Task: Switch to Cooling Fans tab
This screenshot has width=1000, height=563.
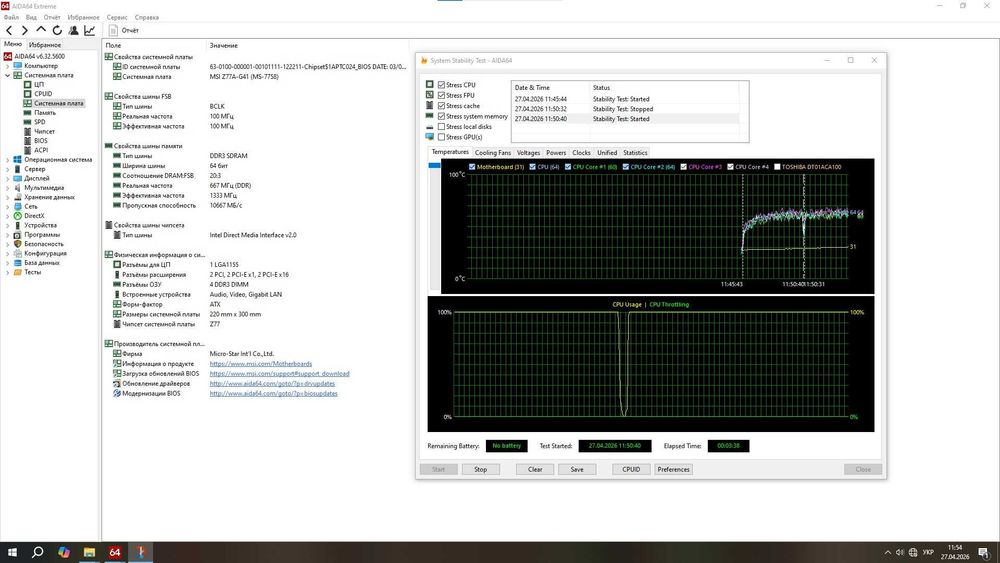Action: (x=492, y=153)
